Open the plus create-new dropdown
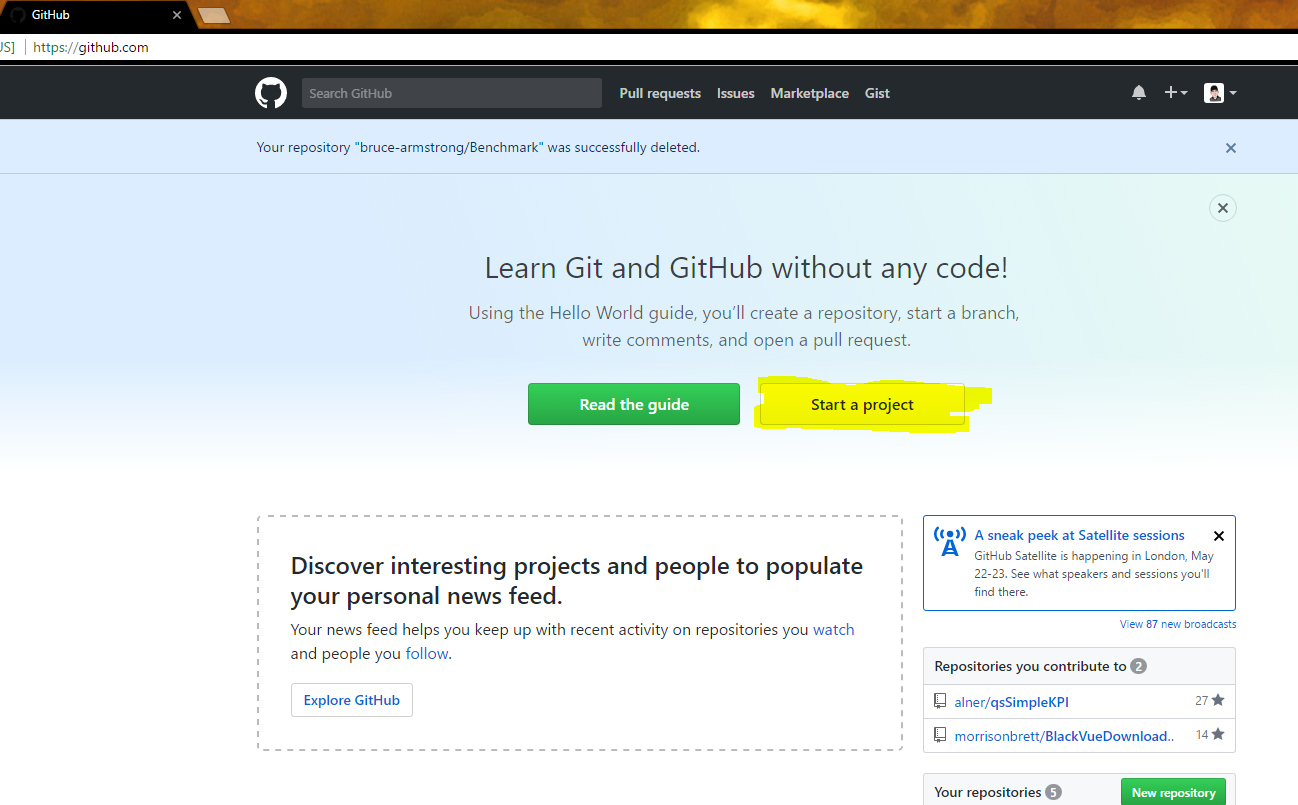The width and height of the screenshot is (1298, 805). pyautogui.click(x=1176, y=93)
